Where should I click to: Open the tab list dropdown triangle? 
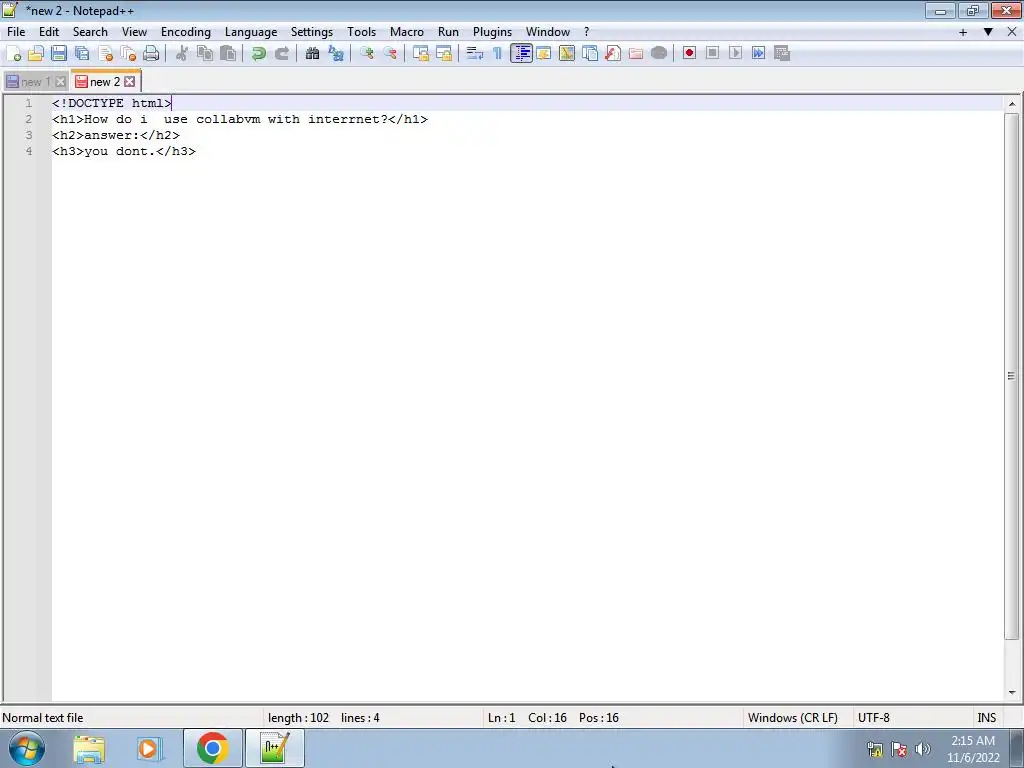point(988,32)
